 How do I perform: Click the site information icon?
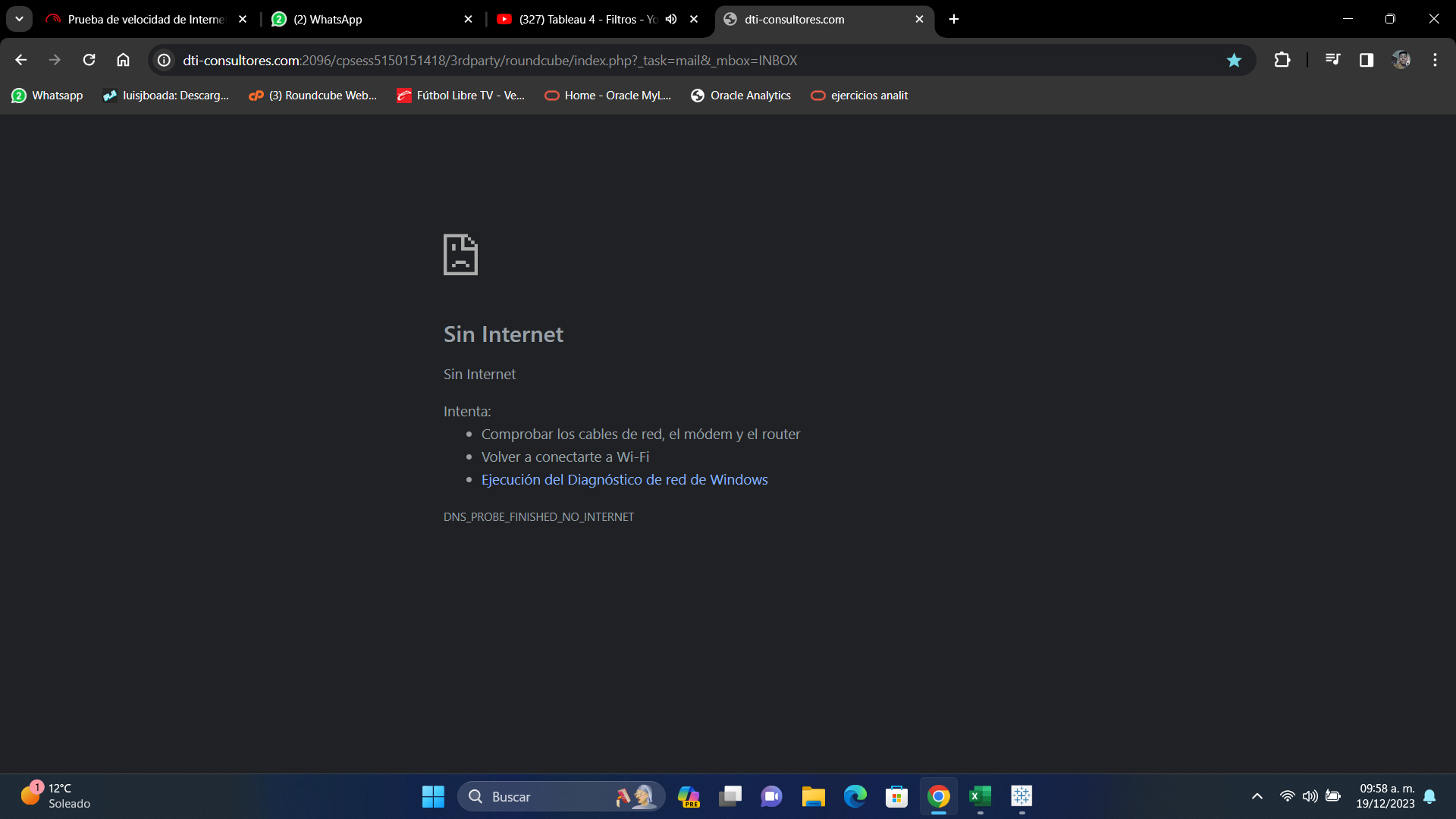click(164, 60)
